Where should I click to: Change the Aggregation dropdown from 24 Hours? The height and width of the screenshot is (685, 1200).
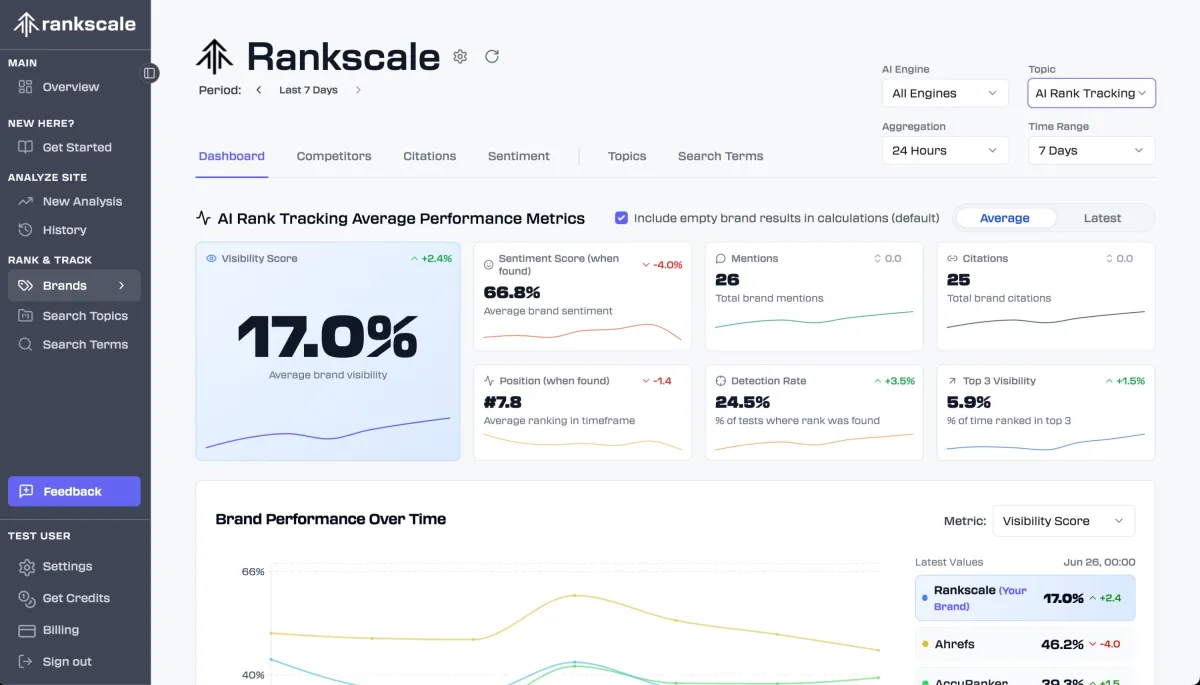pos(944,150)
